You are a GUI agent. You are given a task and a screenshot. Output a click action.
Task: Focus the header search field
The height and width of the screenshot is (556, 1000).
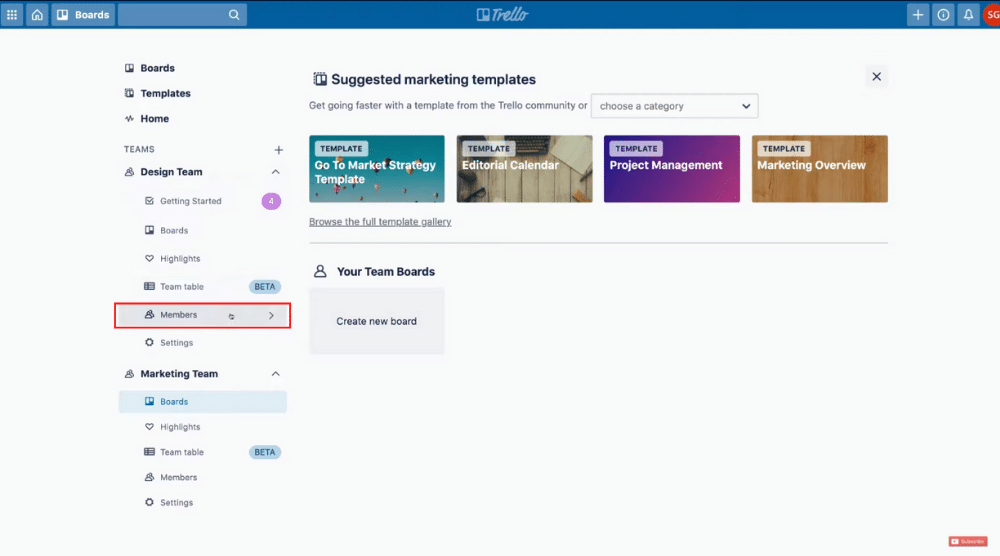(182, 15)
